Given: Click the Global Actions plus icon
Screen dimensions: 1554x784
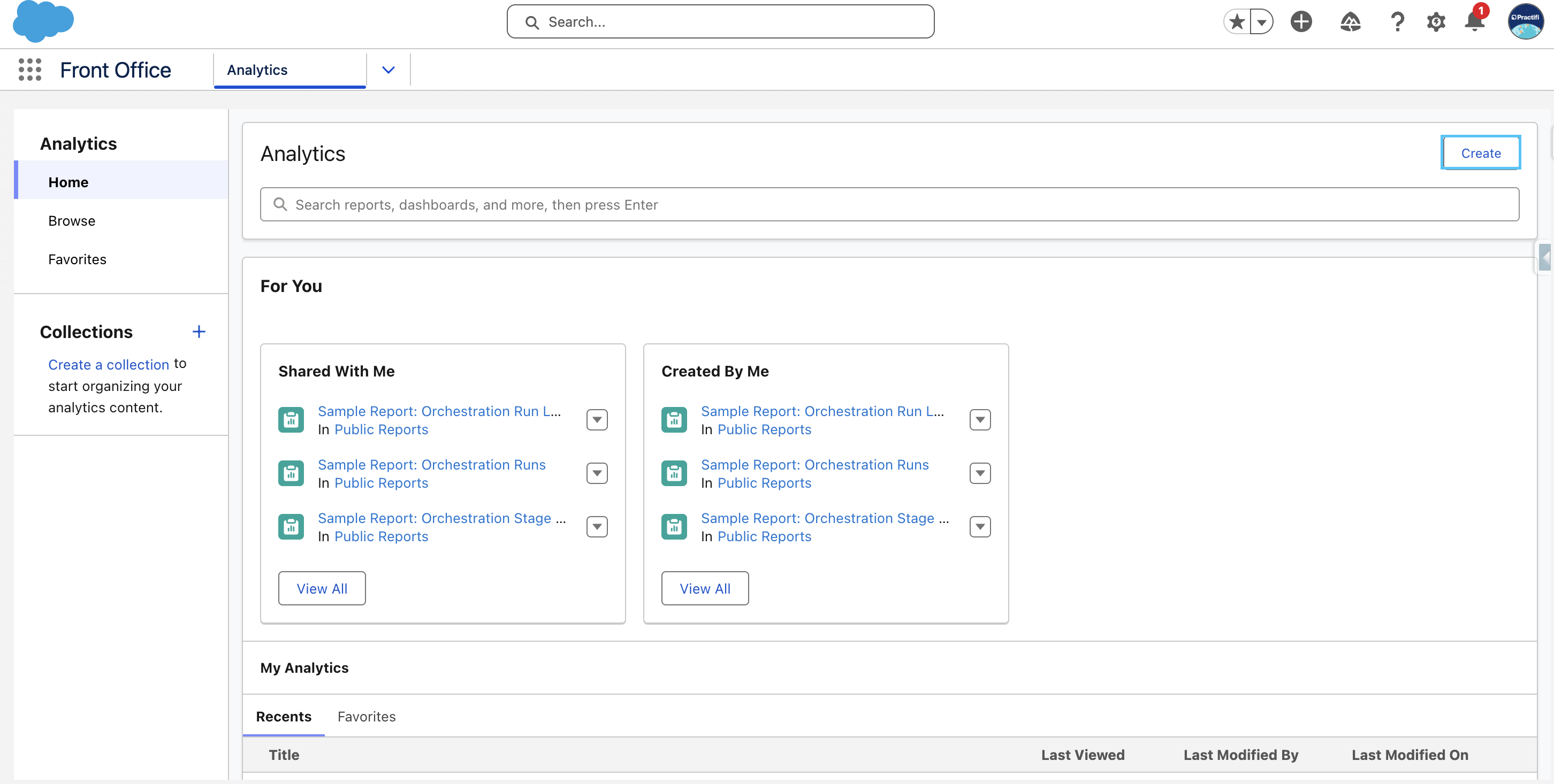Looking at the screenshot, I should 1301,22.
